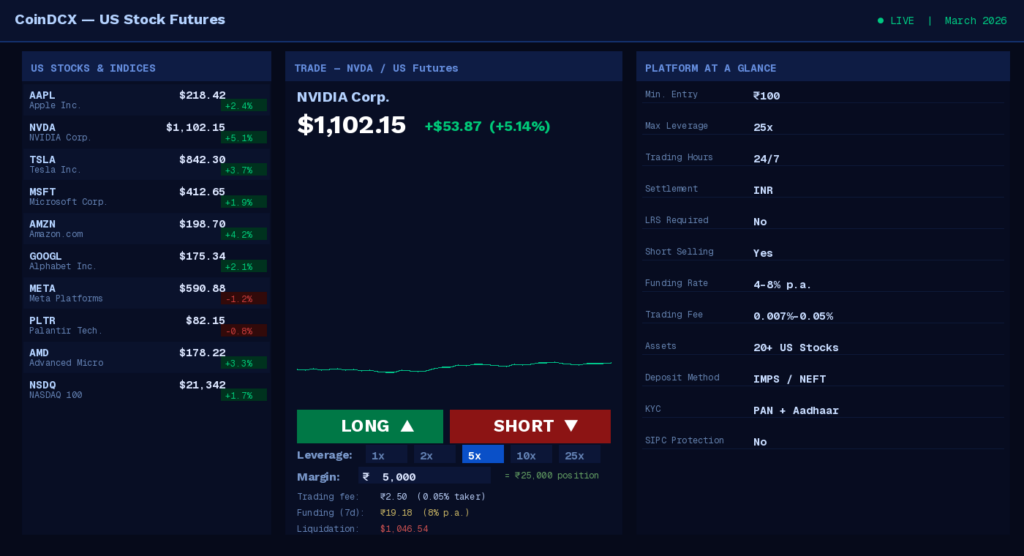Click the red SHORT button
The height and width of the screenshot is (556, 1024).
(x=530, y=426)
